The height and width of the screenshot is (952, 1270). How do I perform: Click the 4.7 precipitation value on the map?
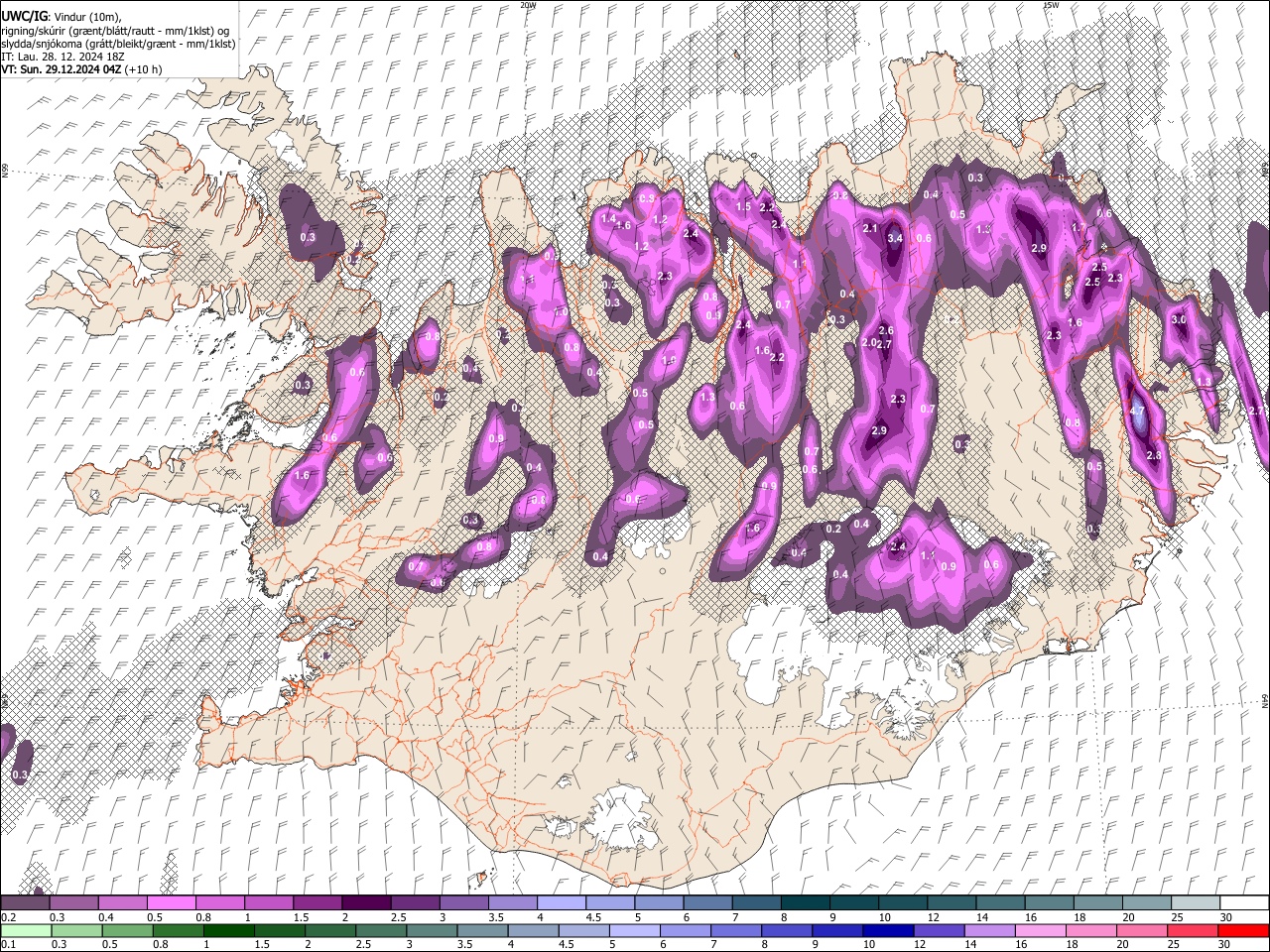click(x=1138, y=412)
